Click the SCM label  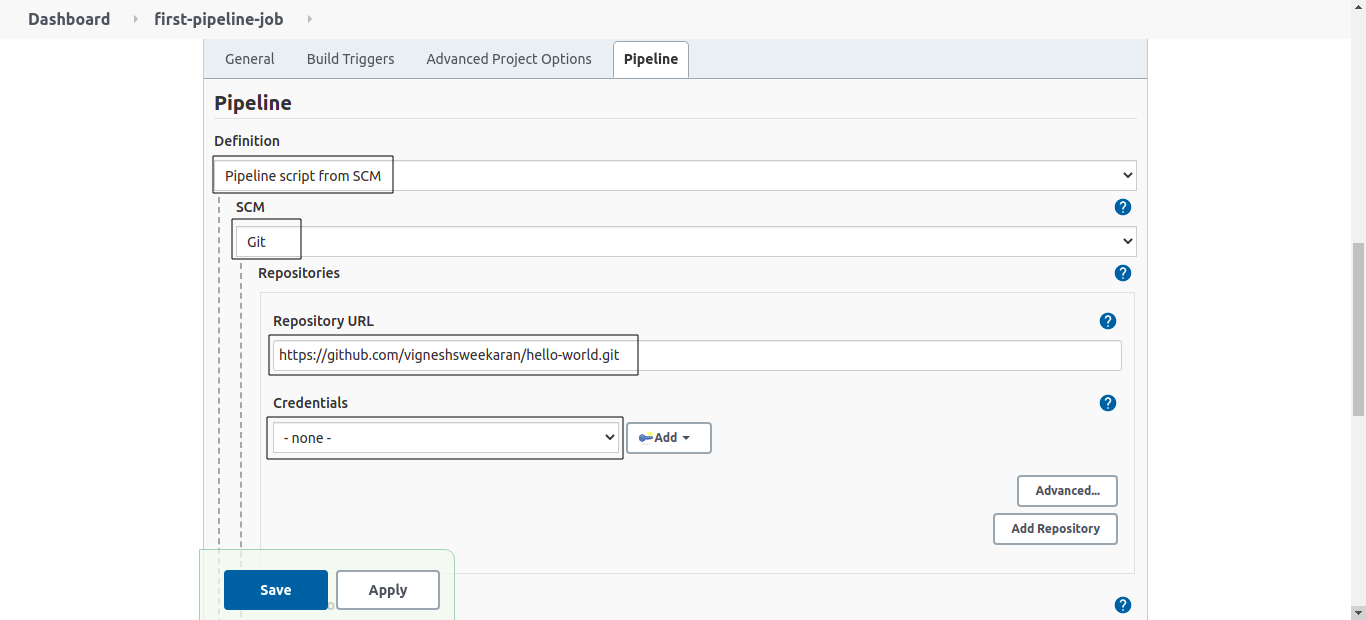[250, 207]
